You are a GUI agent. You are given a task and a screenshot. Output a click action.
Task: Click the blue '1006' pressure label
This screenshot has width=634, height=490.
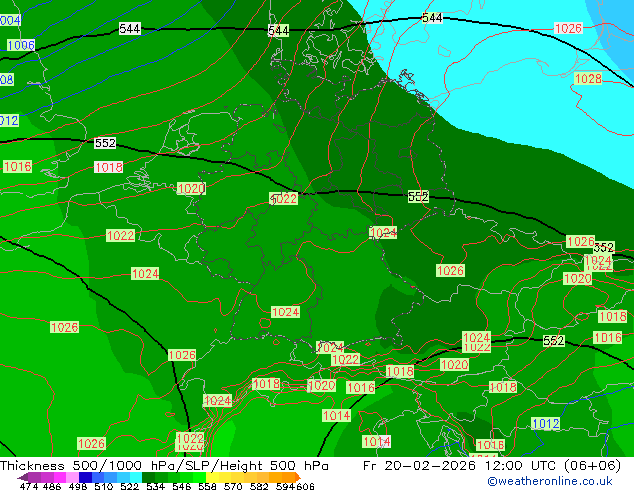coord(21,45)
